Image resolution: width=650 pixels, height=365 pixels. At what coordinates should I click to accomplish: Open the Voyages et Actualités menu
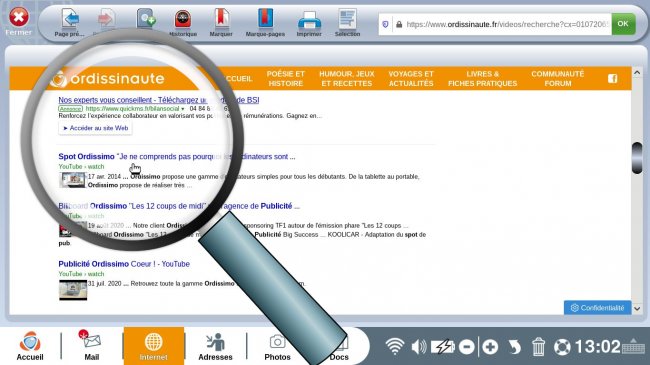coord(411,78)
